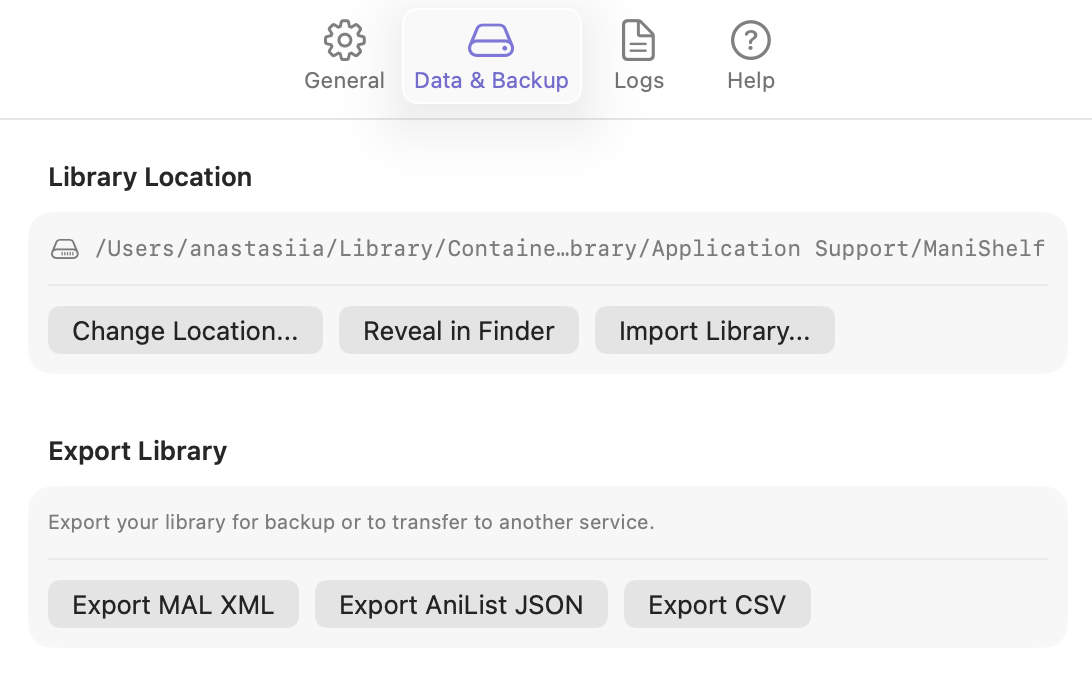Export library as AniList JSON
The image size is (1092, 688).
(x=461, y=604)
